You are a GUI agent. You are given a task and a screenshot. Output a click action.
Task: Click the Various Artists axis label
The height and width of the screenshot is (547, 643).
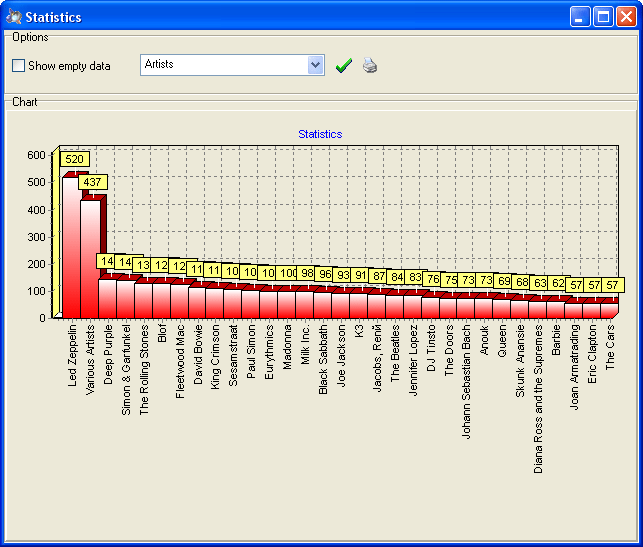[90, 360]
